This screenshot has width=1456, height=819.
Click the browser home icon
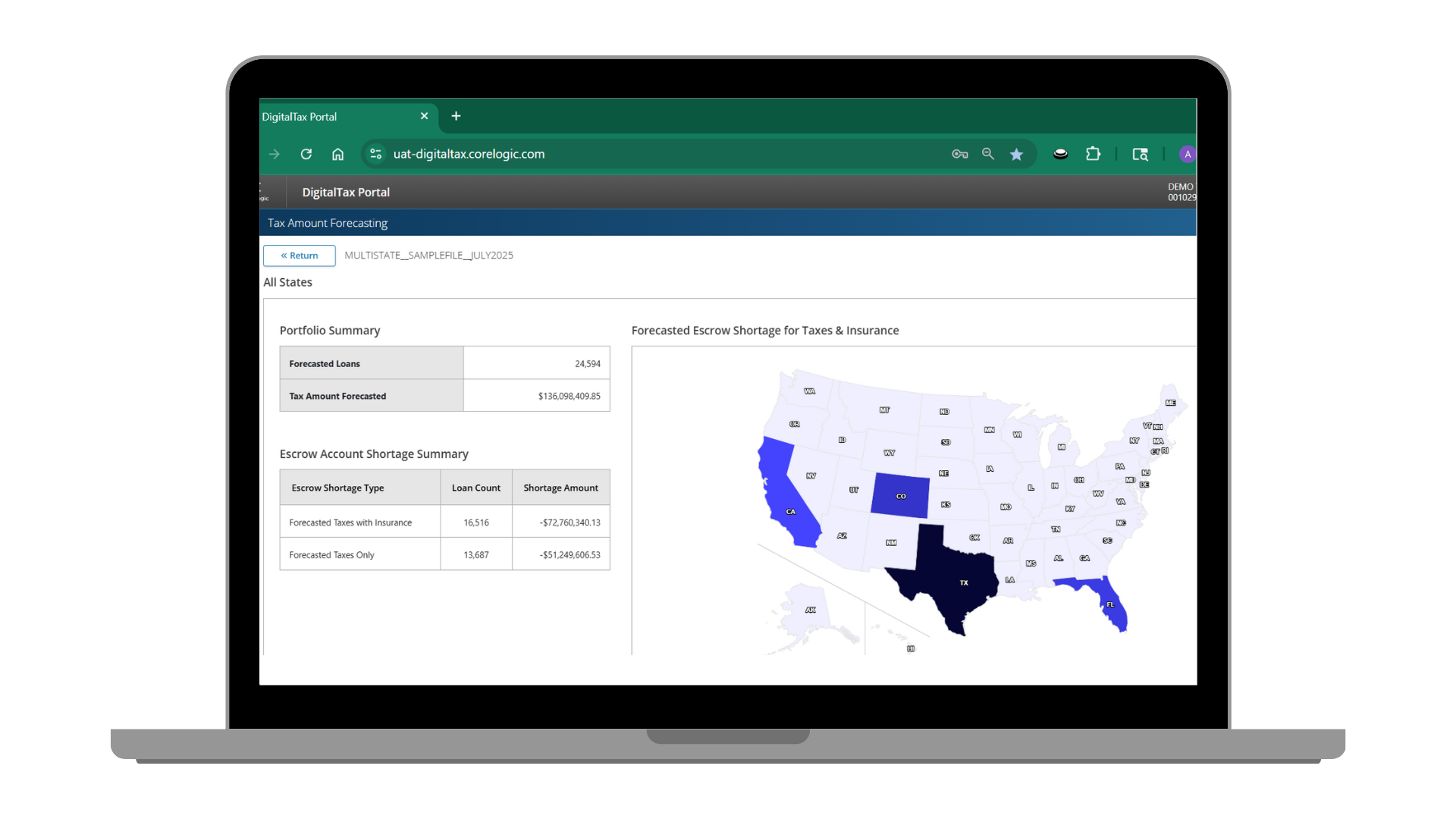tap(337, 154)
